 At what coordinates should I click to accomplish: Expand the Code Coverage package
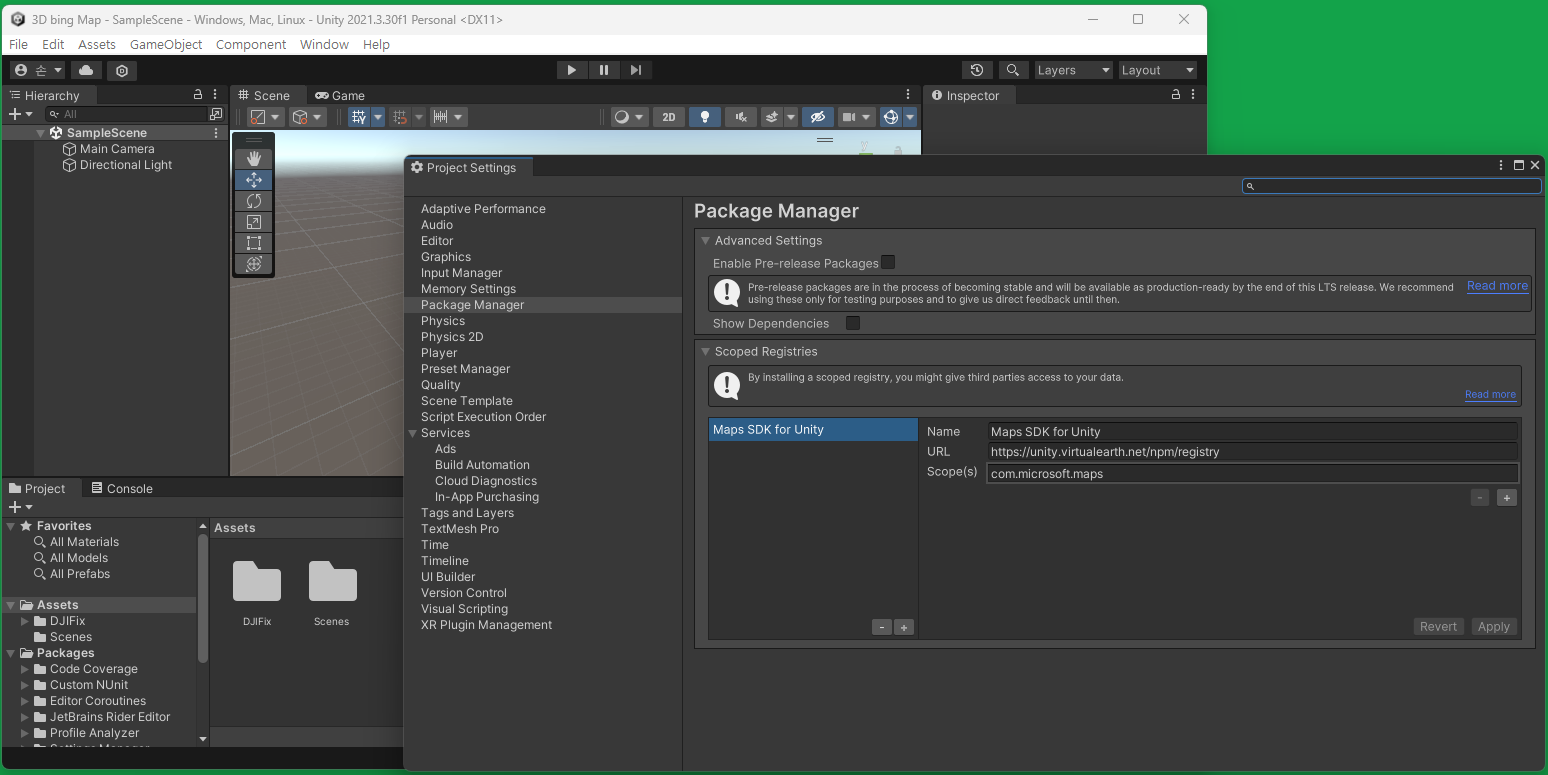point(26,669)
